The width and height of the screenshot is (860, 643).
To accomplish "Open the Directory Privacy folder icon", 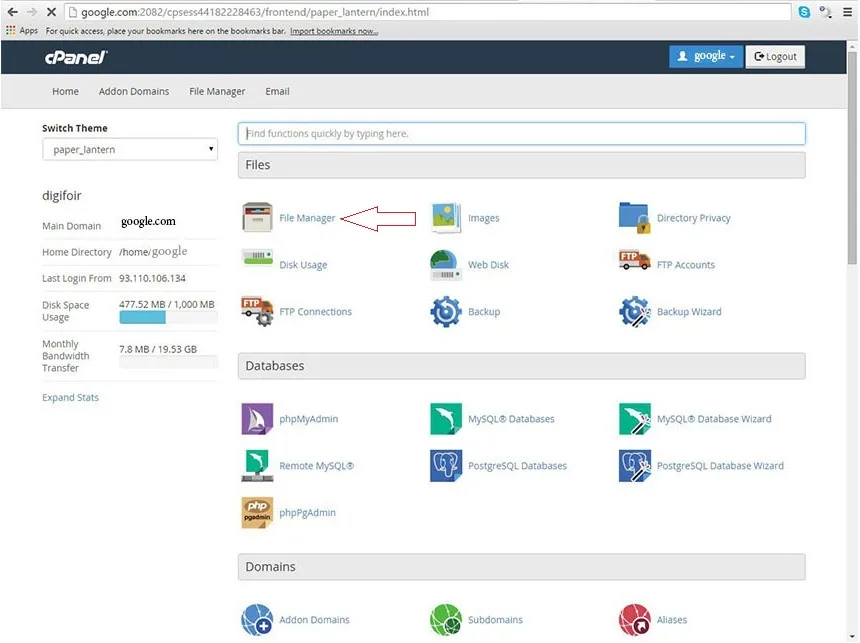I will coord(635,217).
